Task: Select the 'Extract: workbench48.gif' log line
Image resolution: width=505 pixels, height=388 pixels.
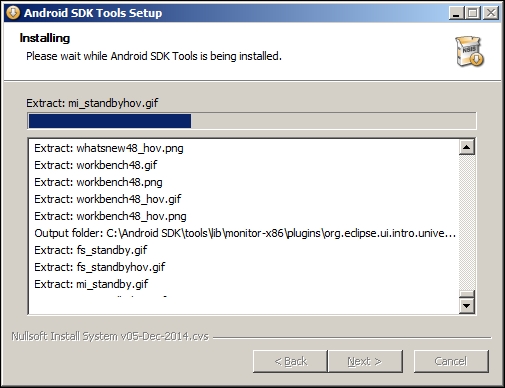Action: pyautogui.click(x=96, y=165)
